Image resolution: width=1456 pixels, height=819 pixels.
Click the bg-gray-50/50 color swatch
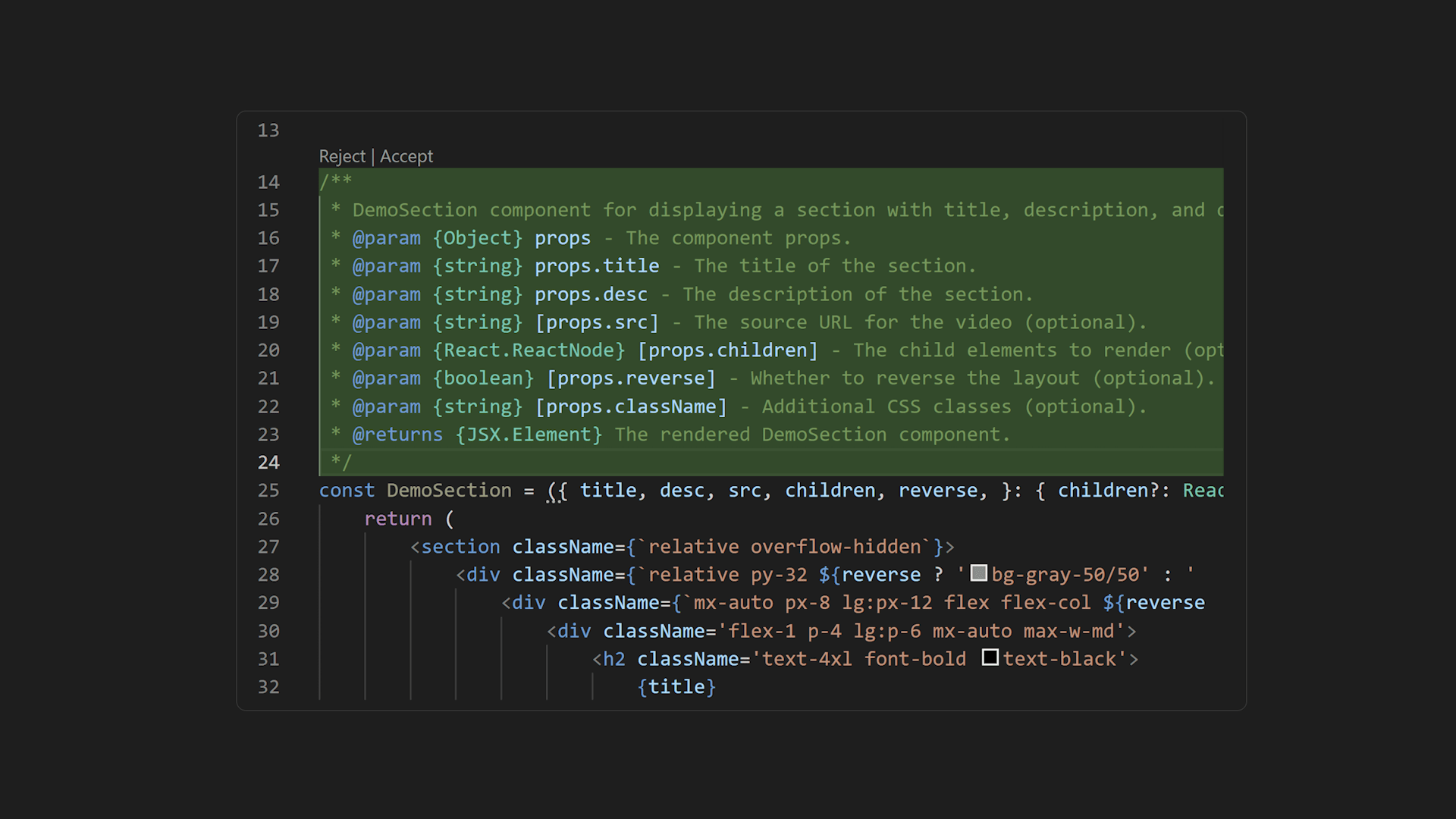click(x=979, y=573)
